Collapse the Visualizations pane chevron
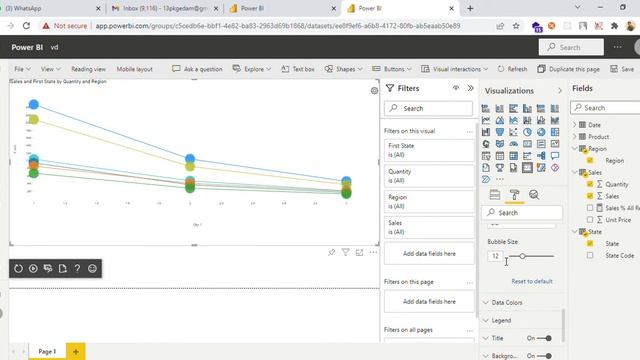Viewport: 640px width, 360px height. pos(560,91)
